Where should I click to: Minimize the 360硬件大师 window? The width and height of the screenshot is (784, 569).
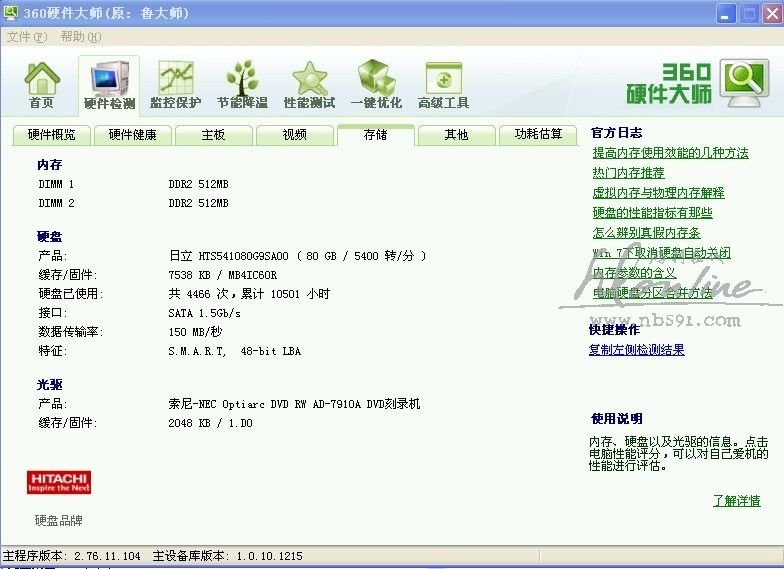pos(726,13)
